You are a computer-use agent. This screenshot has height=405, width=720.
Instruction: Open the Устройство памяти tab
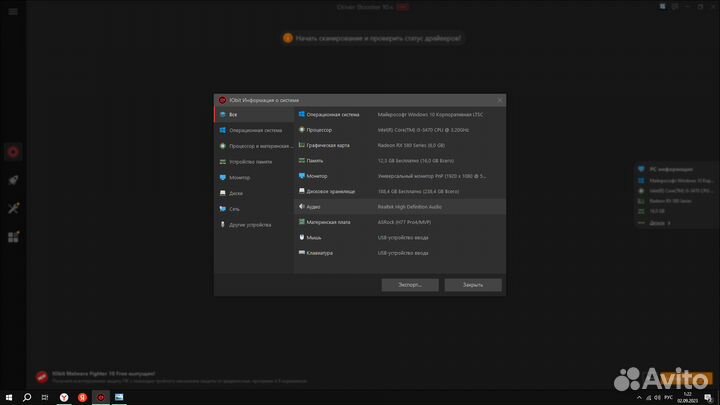(x=254, y=162)
